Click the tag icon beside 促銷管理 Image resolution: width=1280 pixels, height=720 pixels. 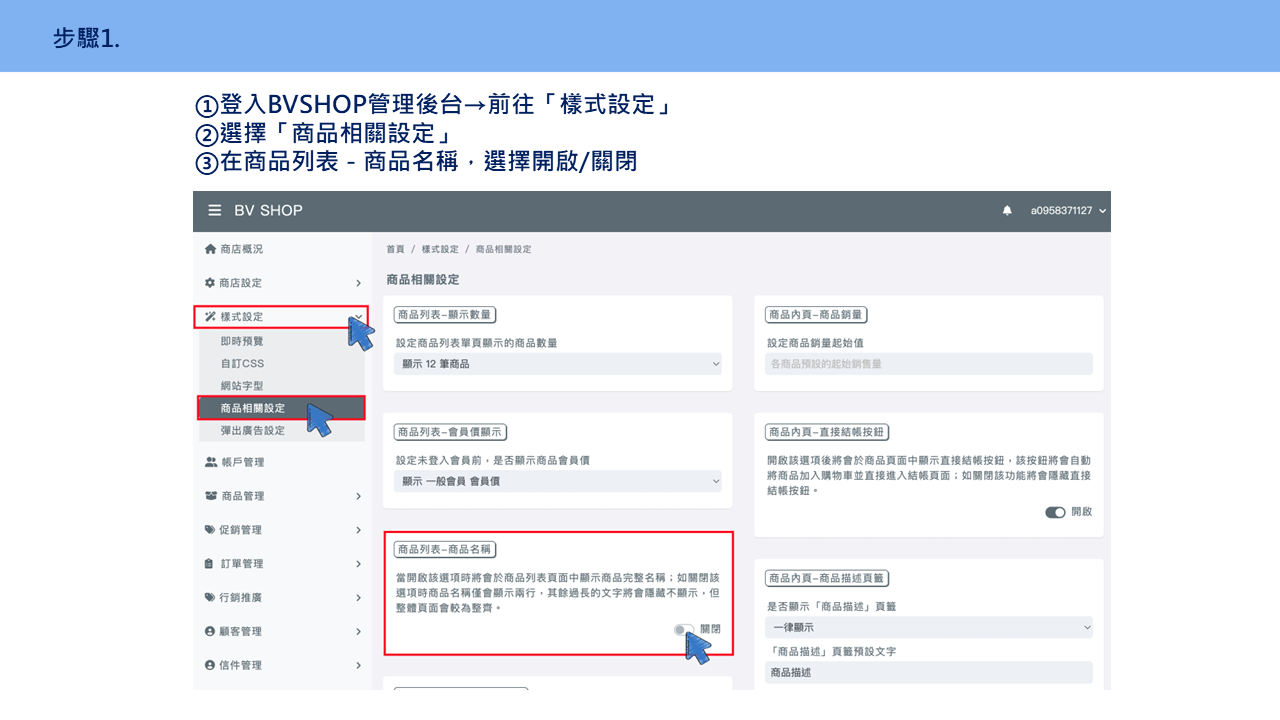[x=210, y=530]
